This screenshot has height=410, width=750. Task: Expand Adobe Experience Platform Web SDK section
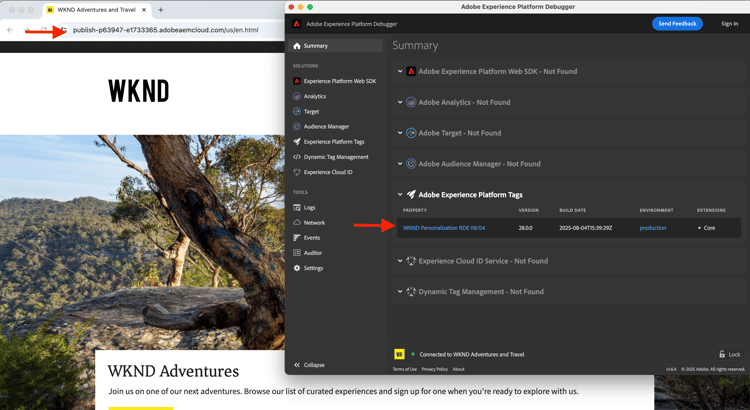click(400, 71)
